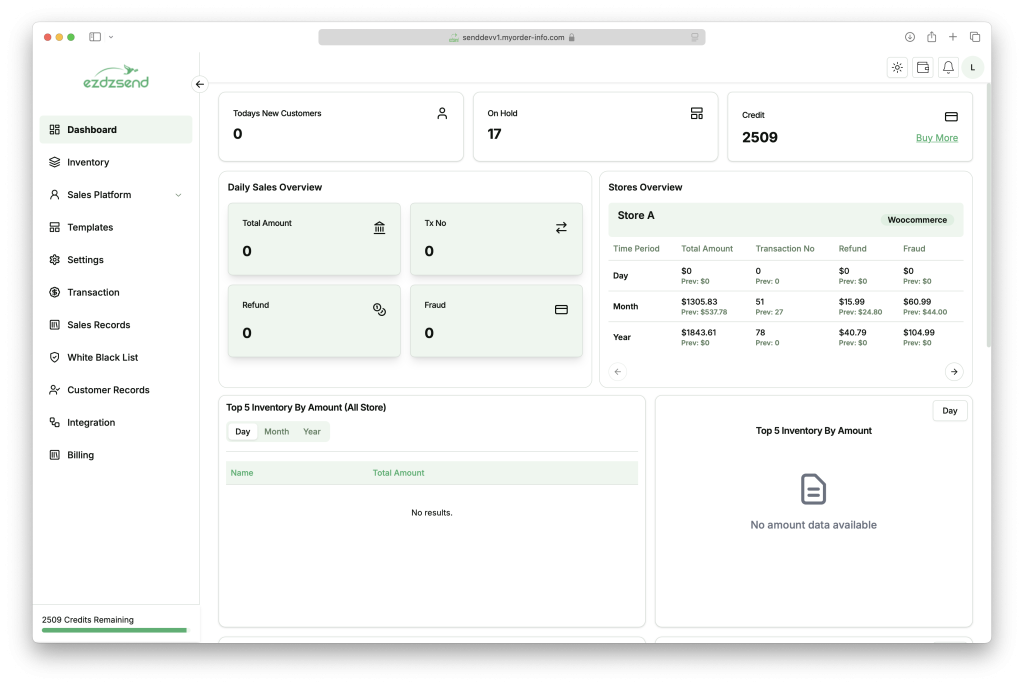1024x686 pixels.
Task: Open notifications bell icon
Action: click(948, 68)
